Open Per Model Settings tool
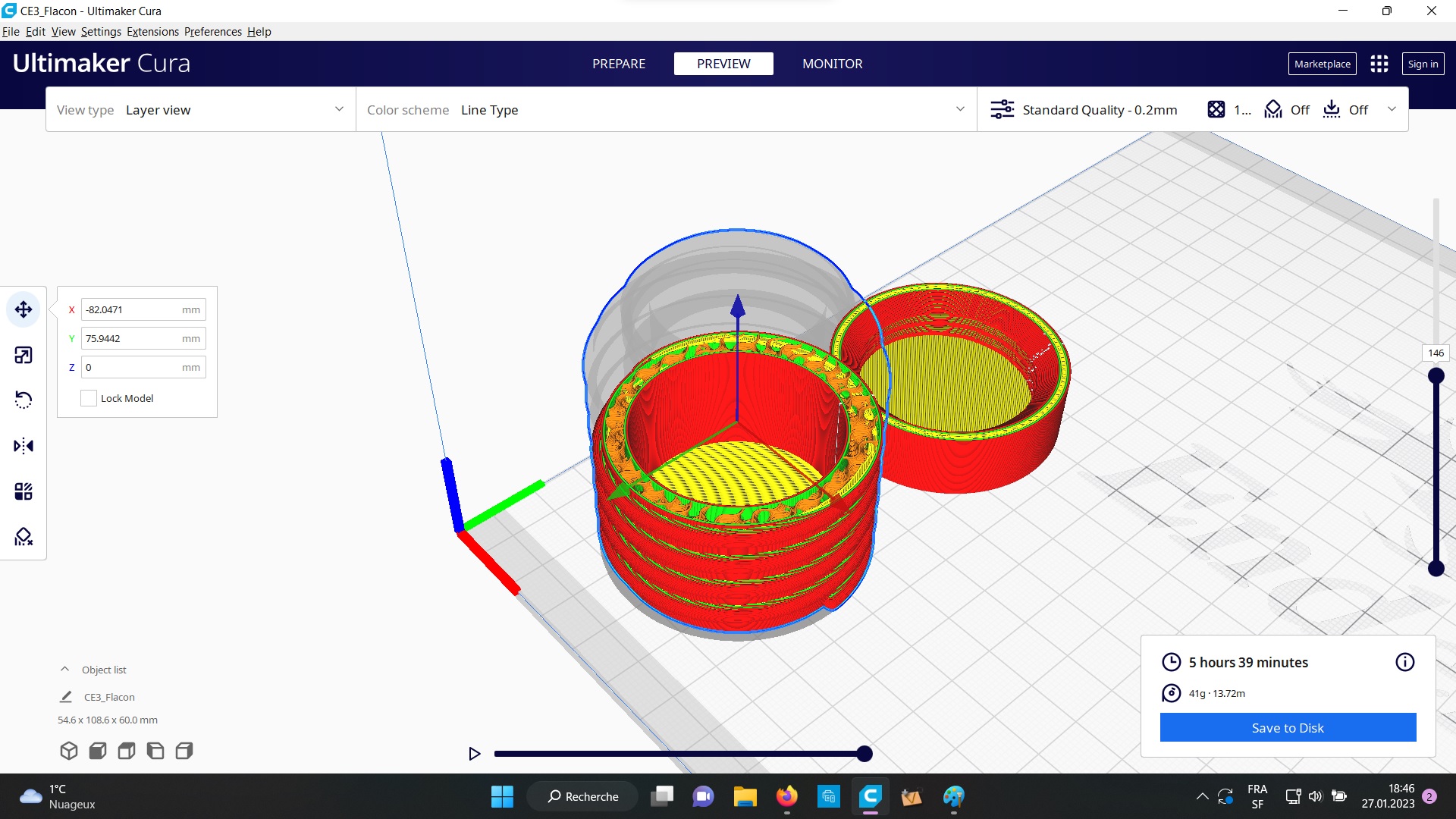Screen dimensions: 1456x819 pyautogui.click(x=24, y=491)
